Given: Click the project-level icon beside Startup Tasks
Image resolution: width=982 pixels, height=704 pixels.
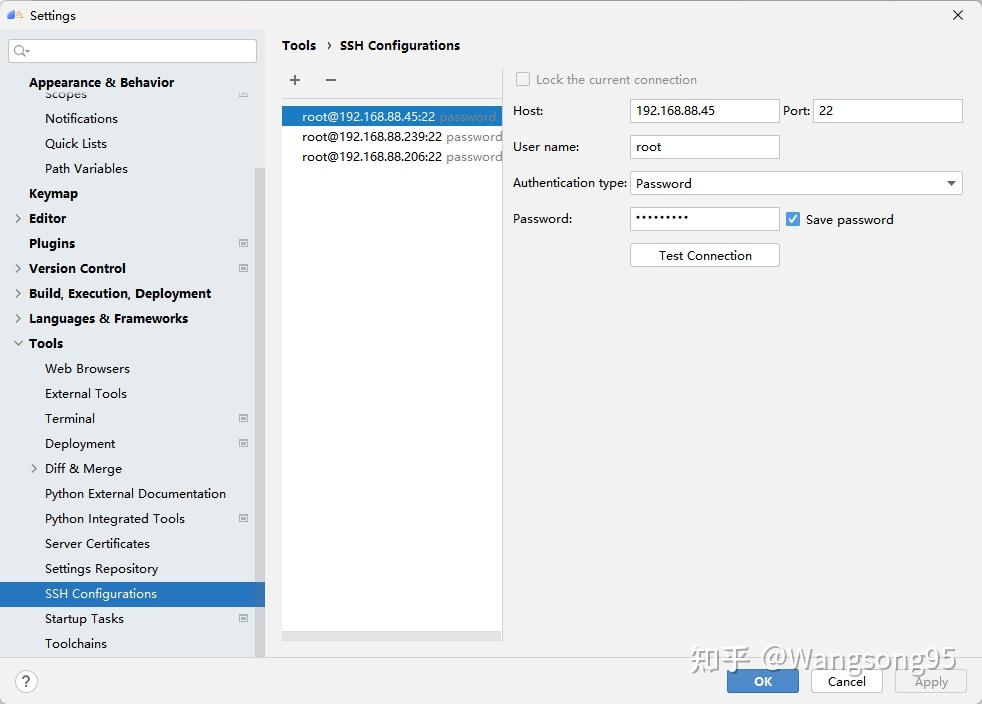Looking at the screenshot, I should point(243,618).
